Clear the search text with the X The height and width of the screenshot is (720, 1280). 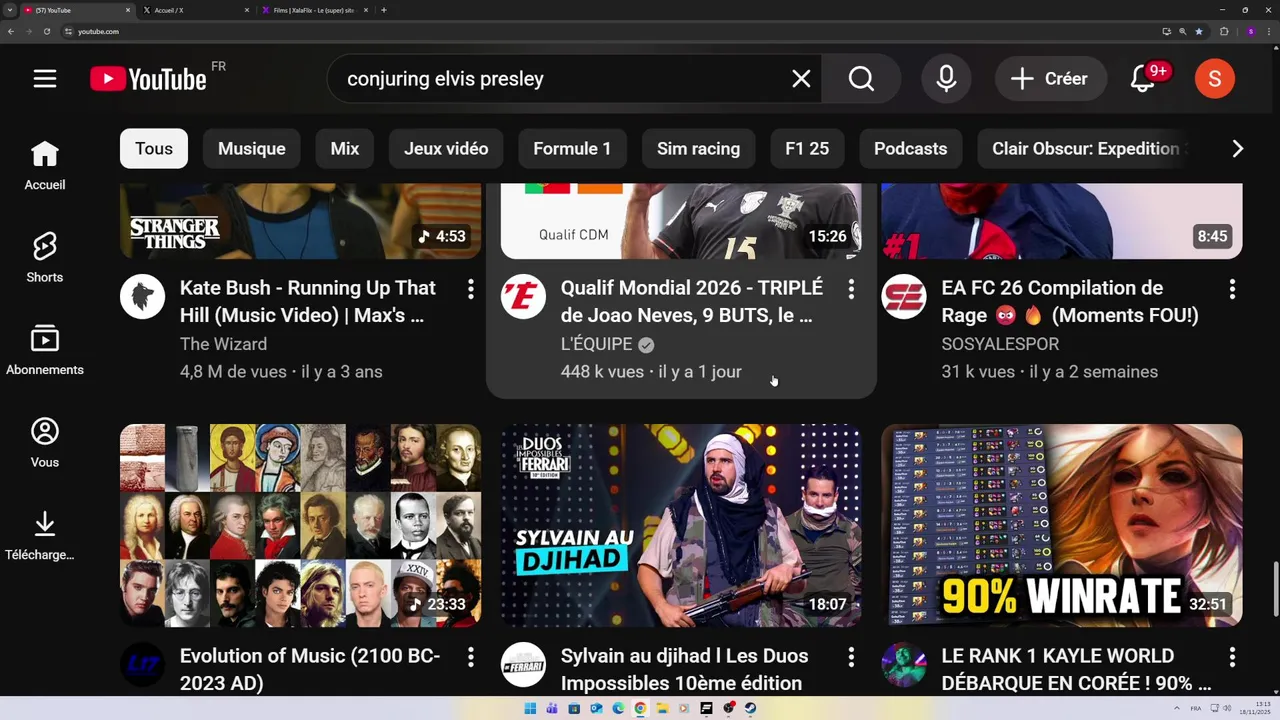pos(801,79)
